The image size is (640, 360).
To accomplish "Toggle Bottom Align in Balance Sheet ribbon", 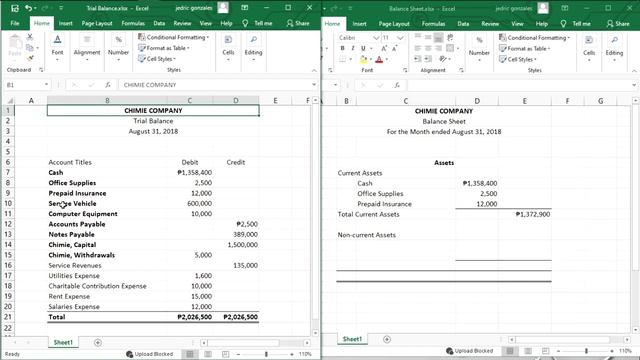I will click(438, 38).
